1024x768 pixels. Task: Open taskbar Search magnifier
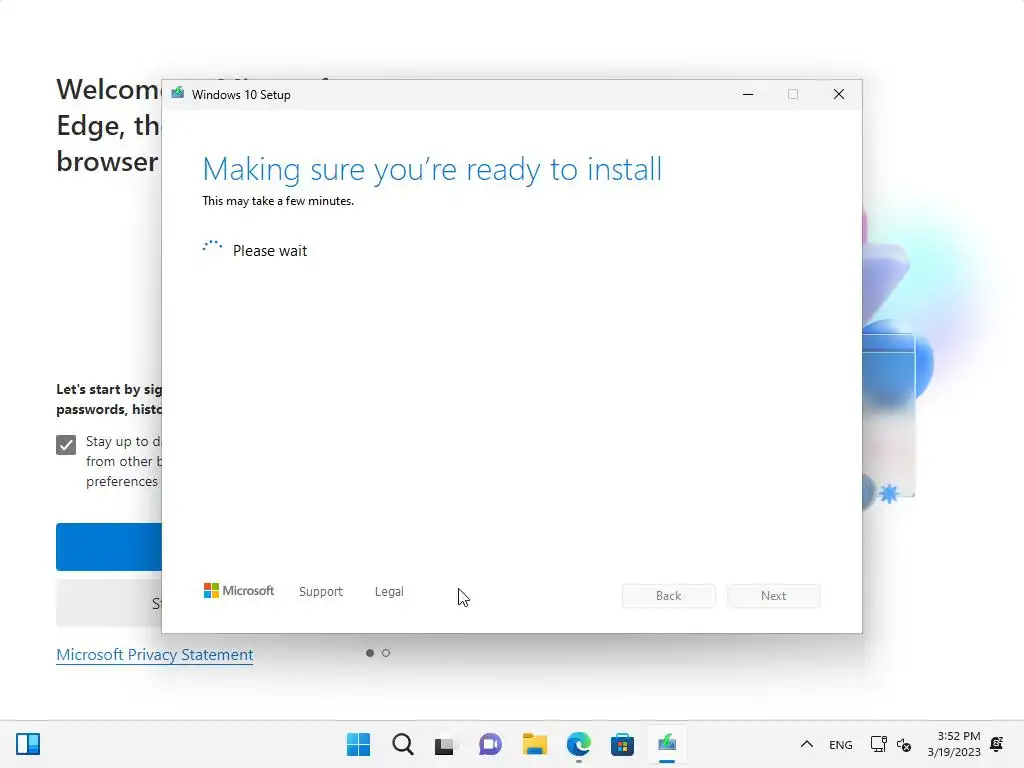tap(402, 744)
